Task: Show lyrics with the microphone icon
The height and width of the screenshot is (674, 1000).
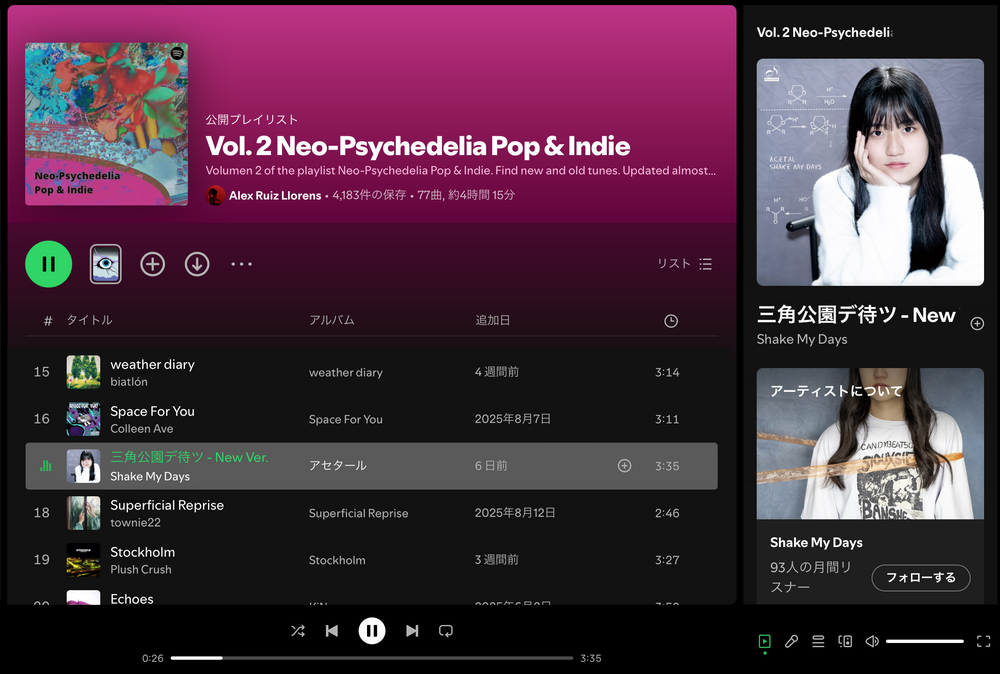Action: coord(791,641)
